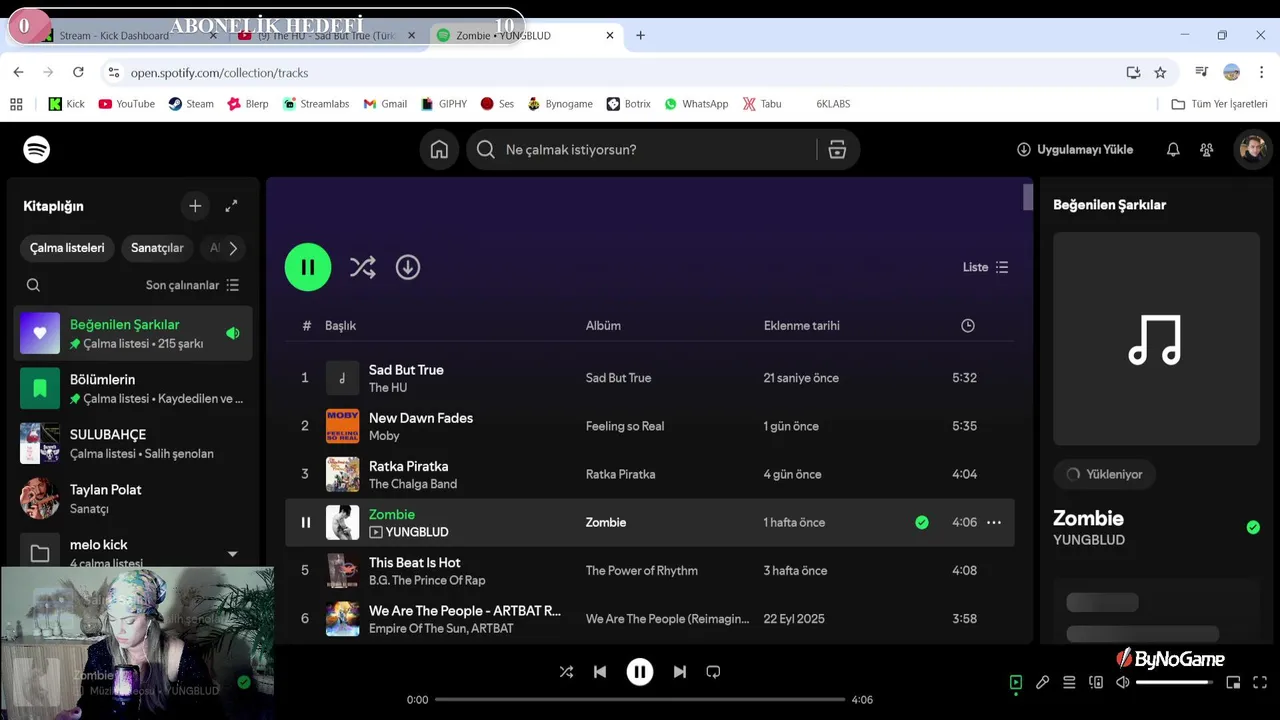Expand the library to full view
The image size is (1280, 720).
[231, 206]
